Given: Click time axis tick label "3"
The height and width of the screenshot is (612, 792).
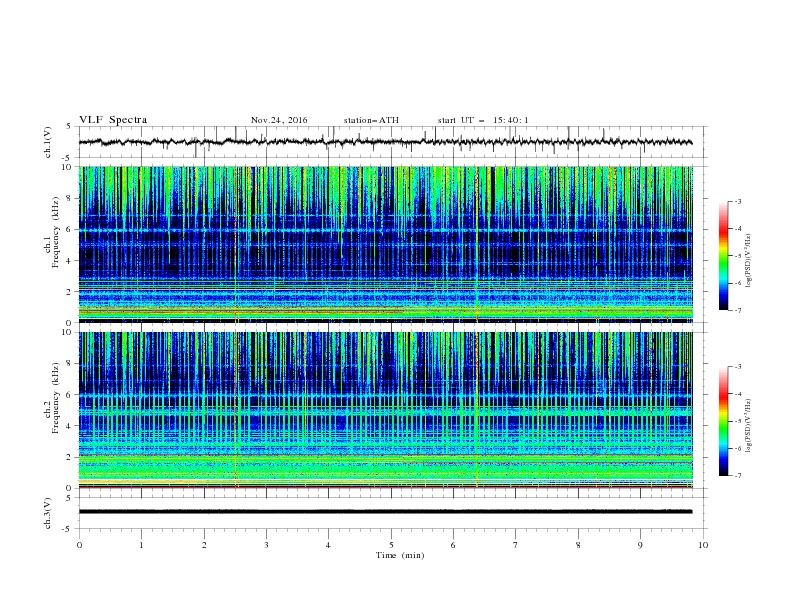Looking at the screenshot, I should pos(266,545).
